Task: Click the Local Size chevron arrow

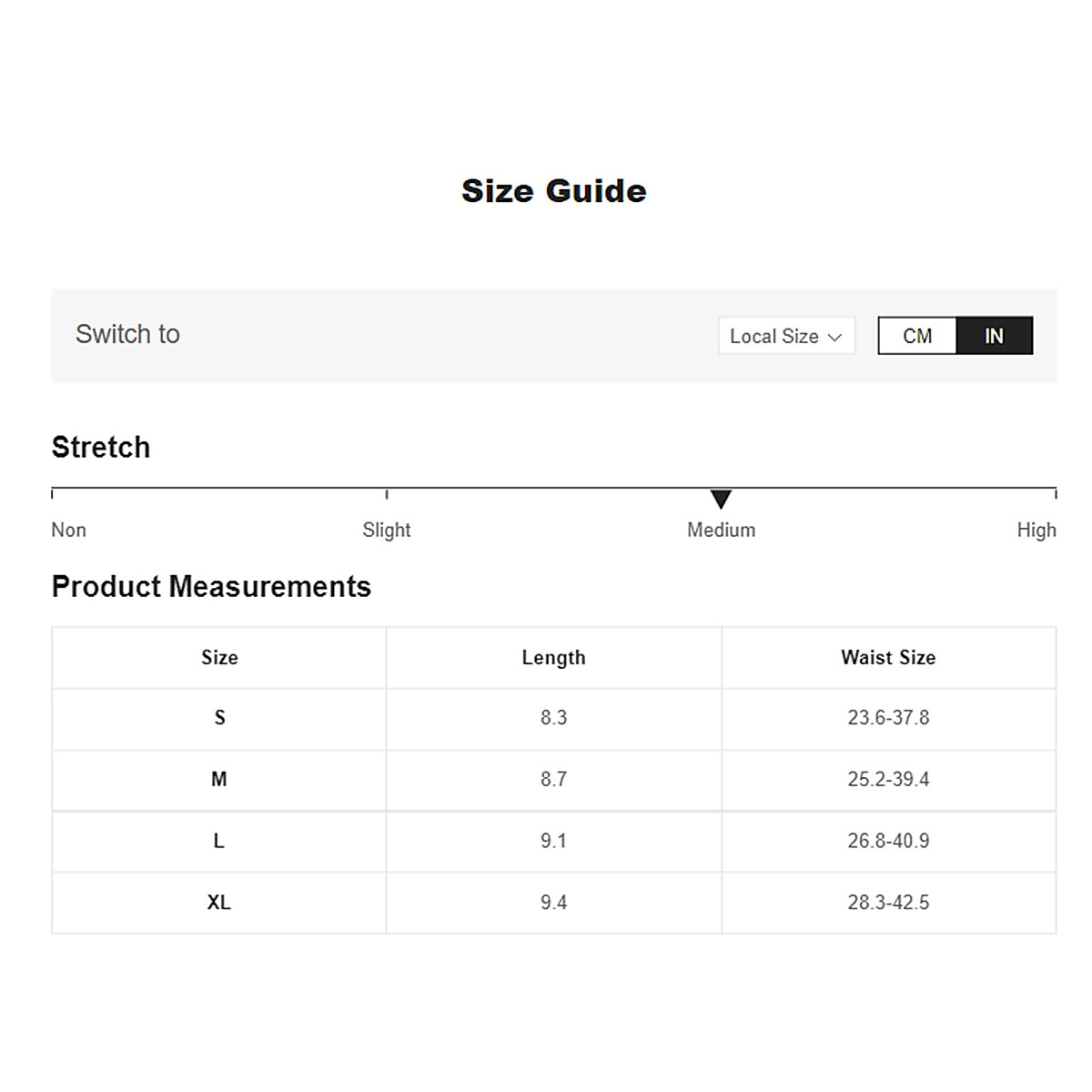Action: [835, 337]
